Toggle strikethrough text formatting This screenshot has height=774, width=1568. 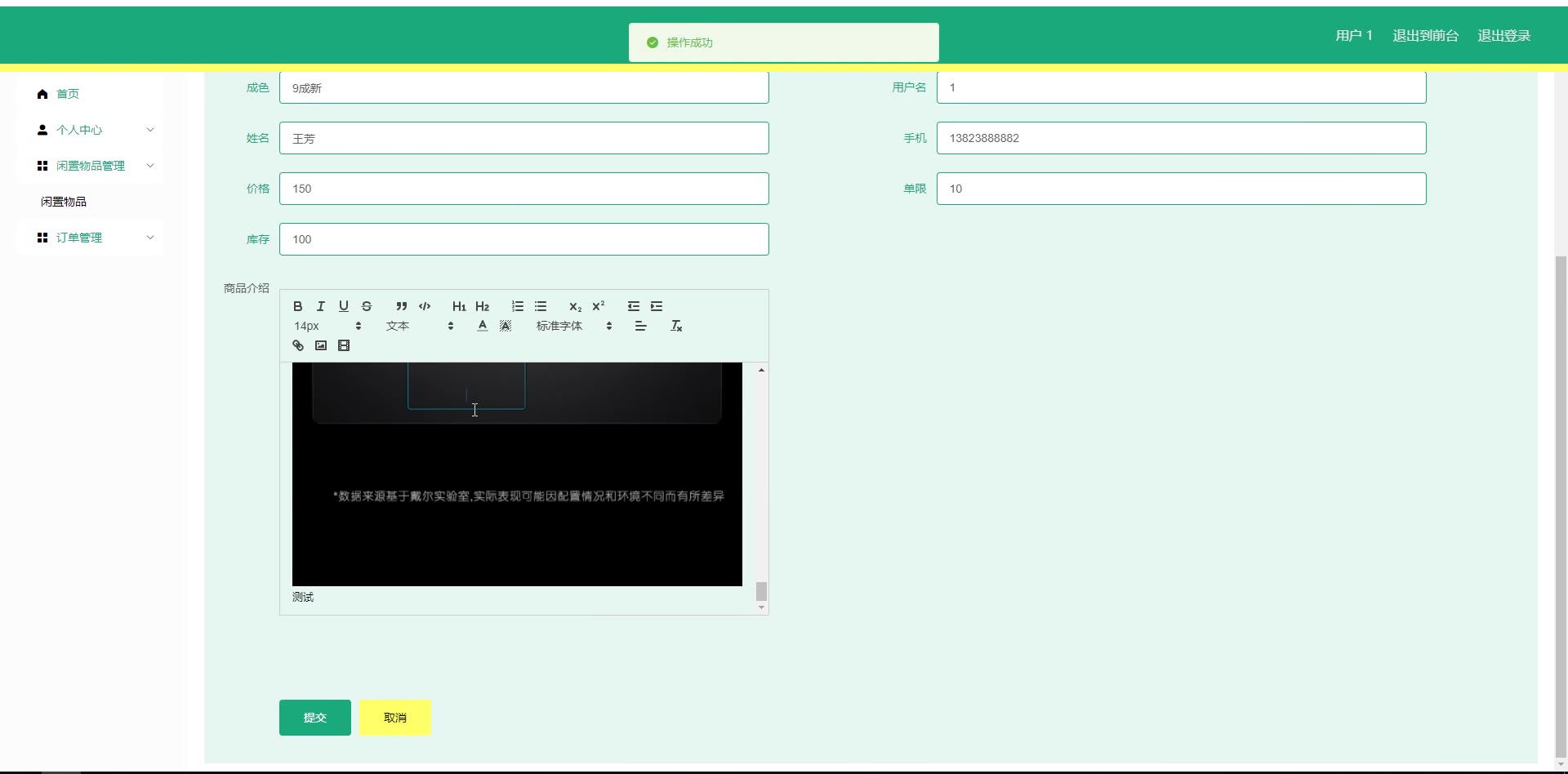click(x=367, y=306)
